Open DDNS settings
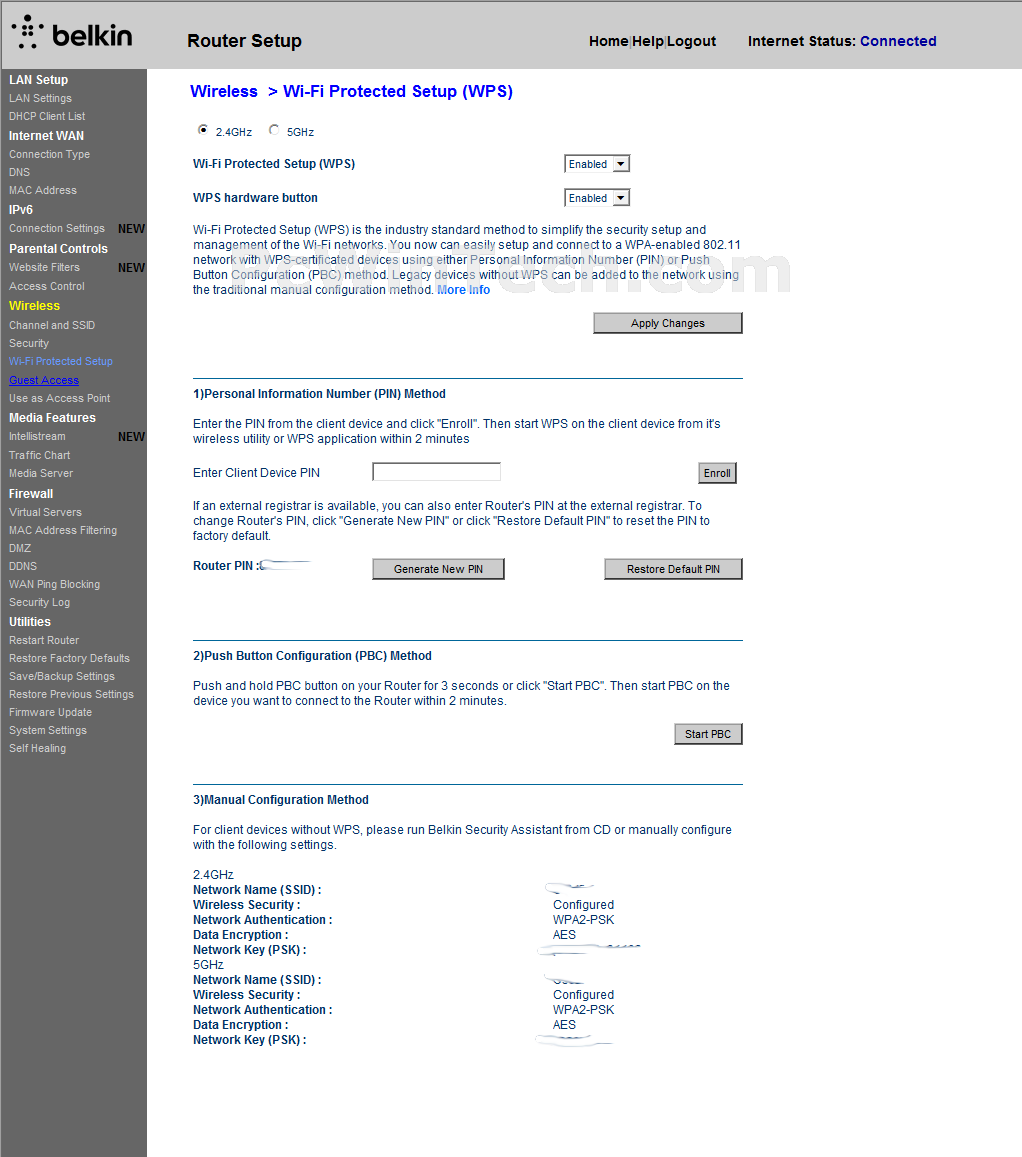This screenshot has height=1157, width=1022. pos(23,567)
